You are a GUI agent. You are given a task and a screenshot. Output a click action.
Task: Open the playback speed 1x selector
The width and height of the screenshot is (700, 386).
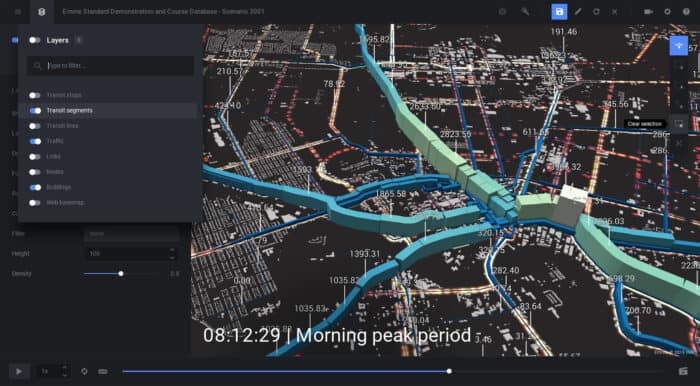50,371
